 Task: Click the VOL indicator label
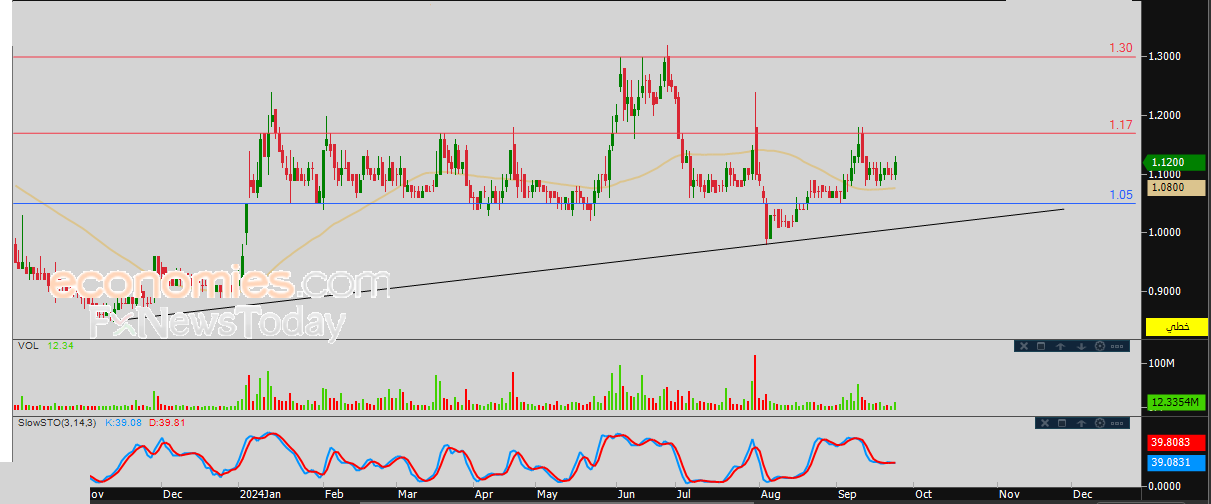[x=27, y=346]
